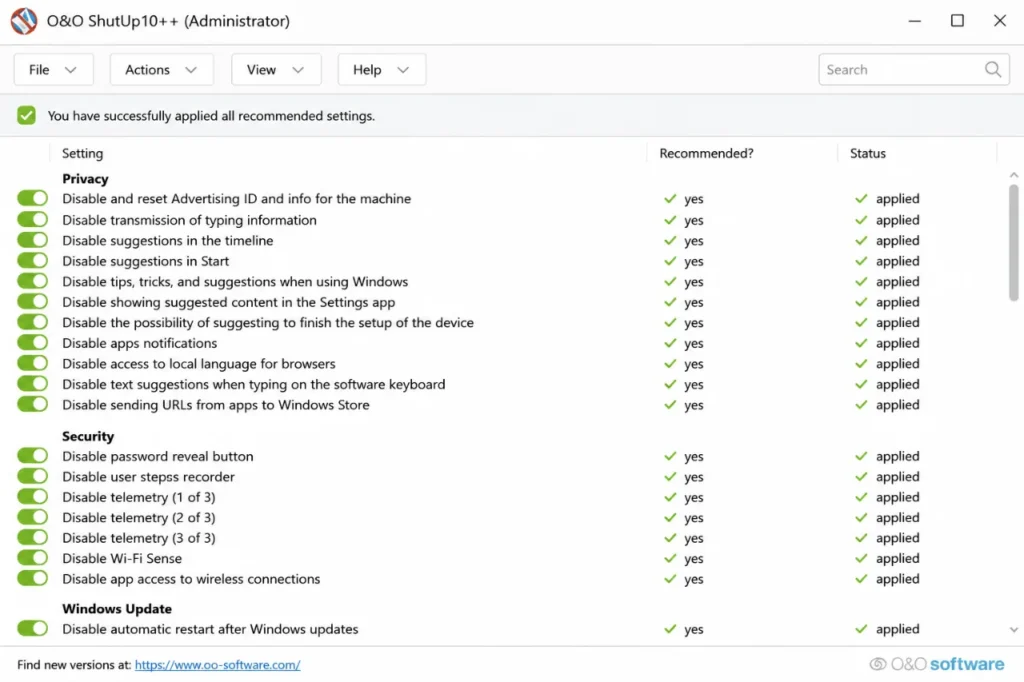Click status check icon for Disable Wi-Fi Sense
1024x682 pixels.
click(x=861, y=559)
